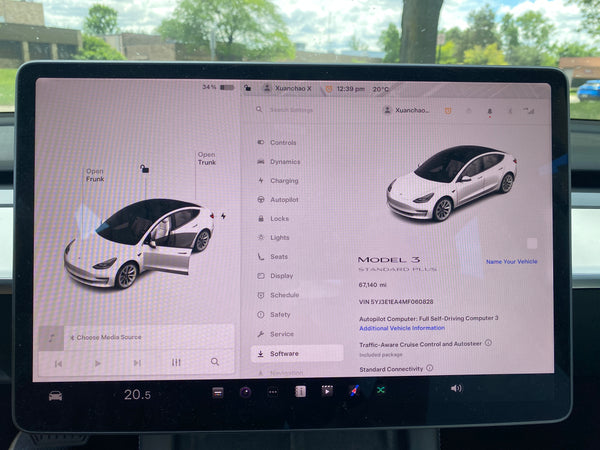Viewport: 600px width, 450px height.
Task: Tap the music note album thumbnail
Action: [51, 338]
